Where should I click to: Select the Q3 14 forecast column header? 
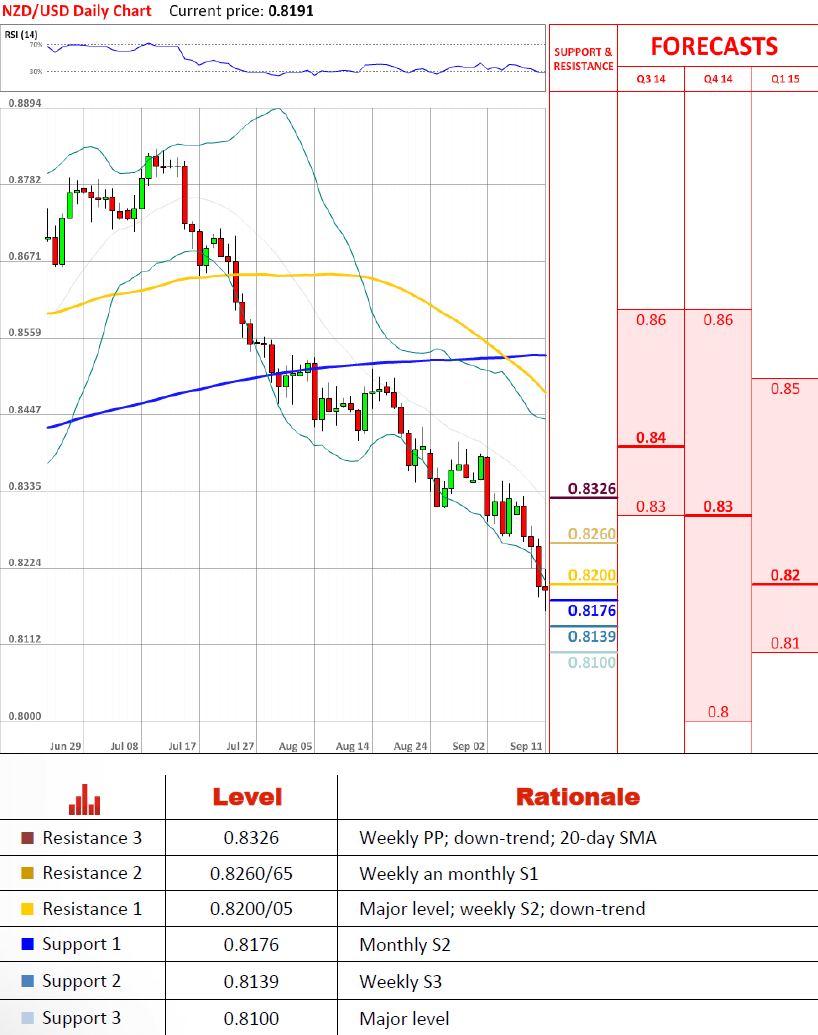click(x=651, y=79)
